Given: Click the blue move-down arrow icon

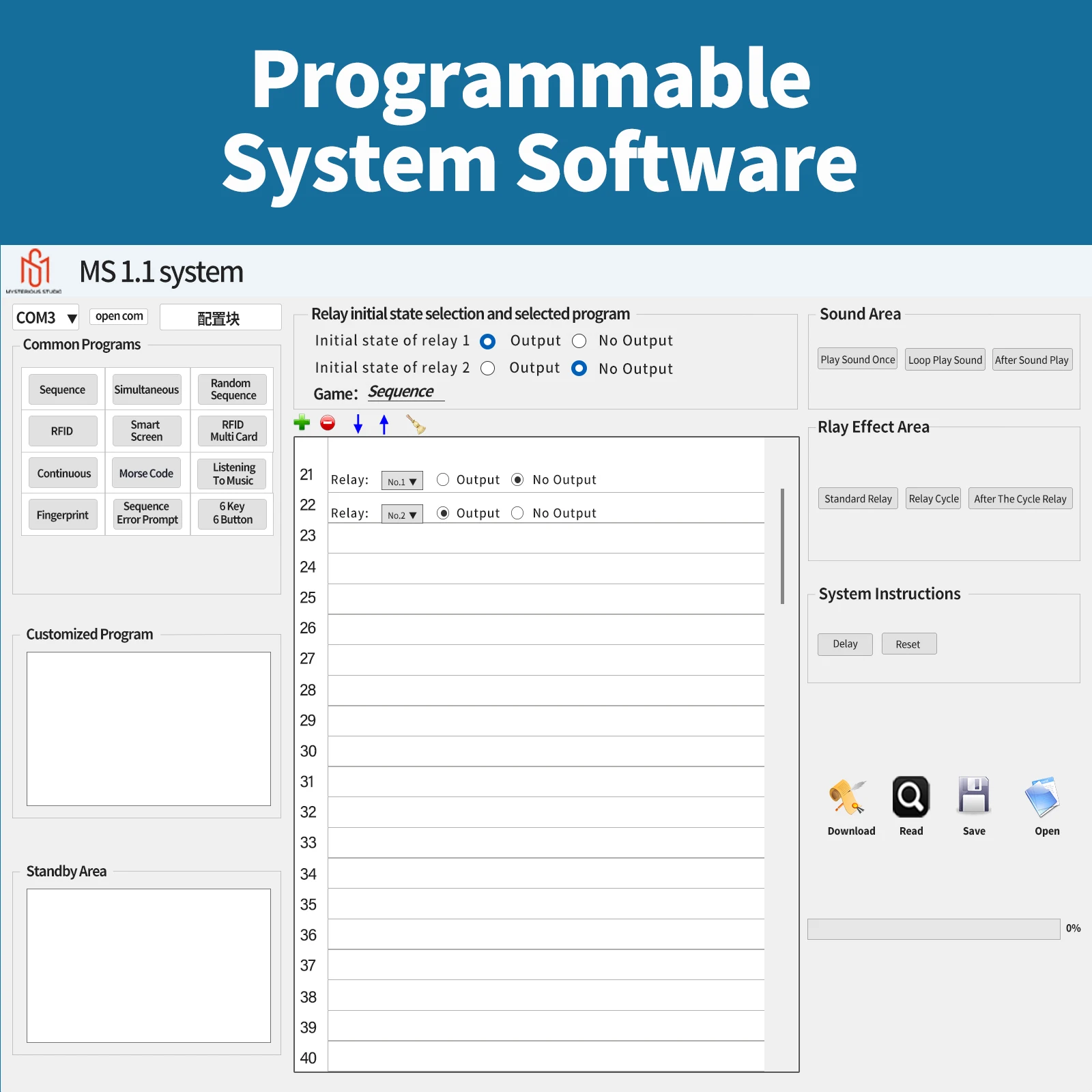Looking at the screenshot, I should pyautogui.click(x=358, y=424).
